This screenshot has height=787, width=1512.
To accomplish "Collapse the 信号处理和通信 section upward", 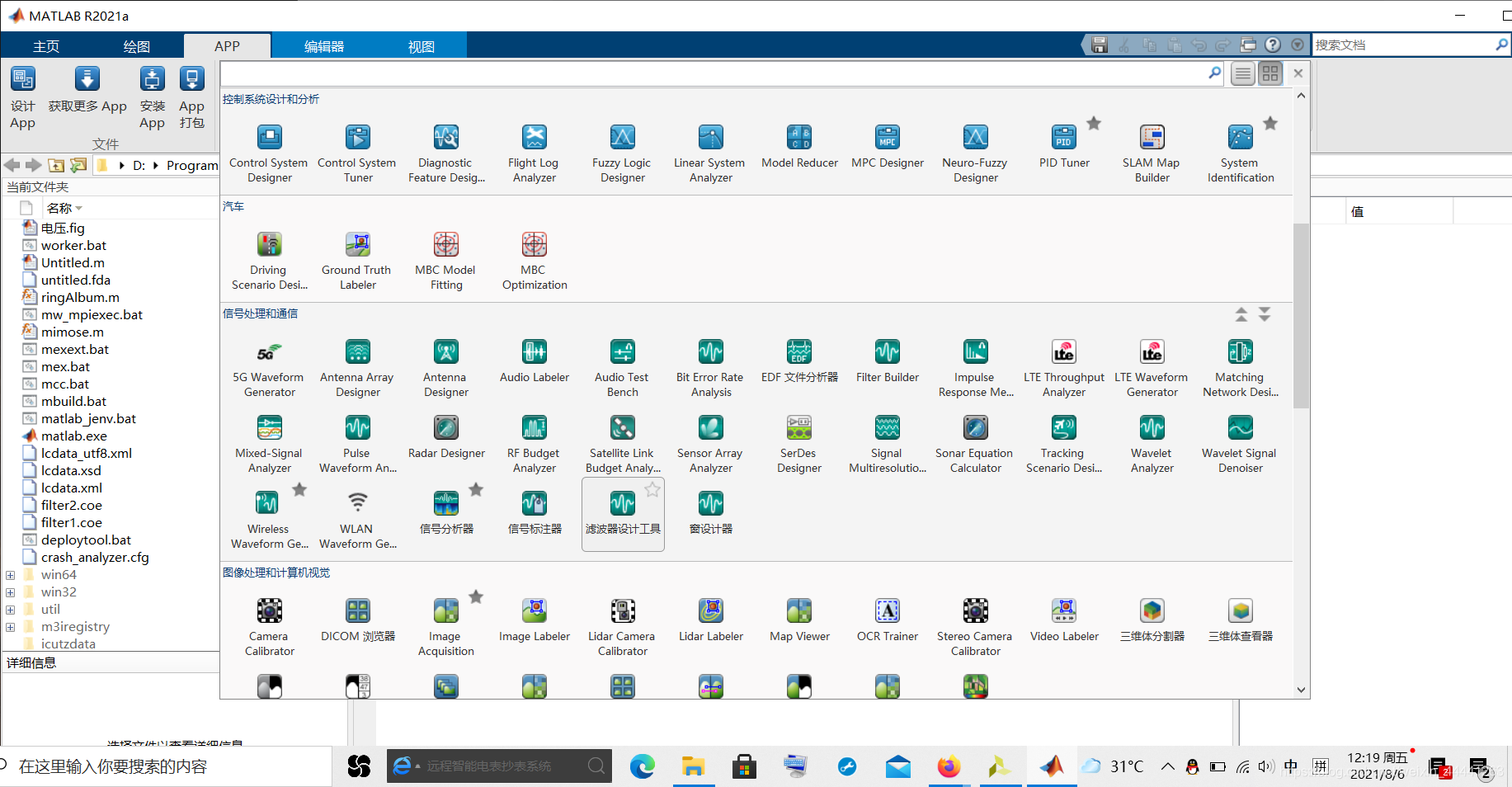I will [1241, 314].
